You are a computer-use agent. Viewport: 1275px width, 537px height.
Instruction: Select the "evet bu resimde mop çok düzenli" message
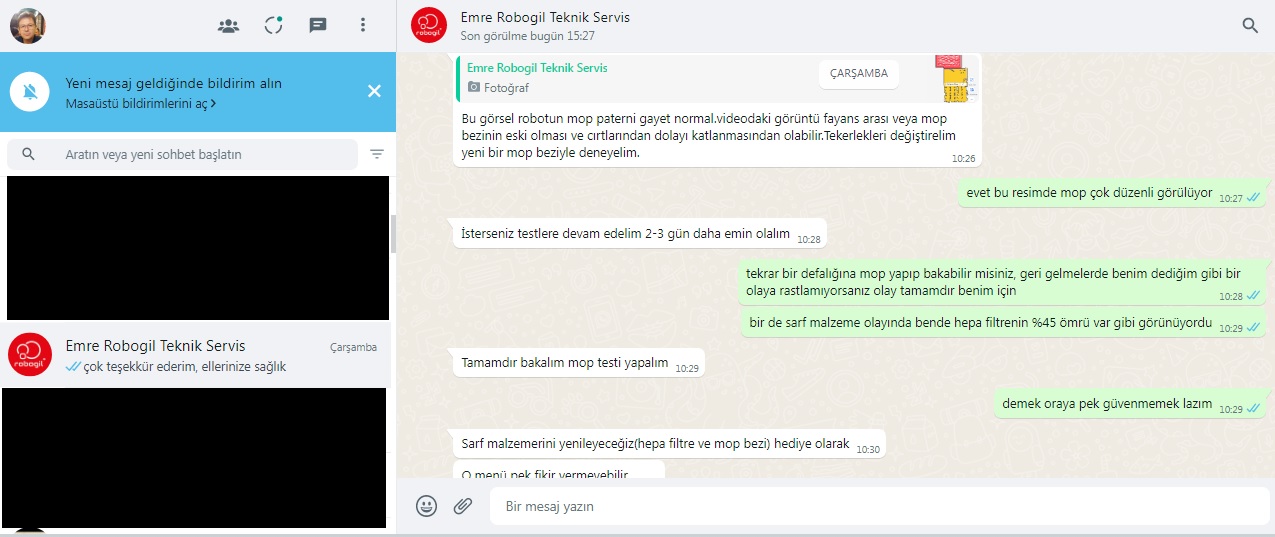pyautogui.click(x=1112, y=193)
